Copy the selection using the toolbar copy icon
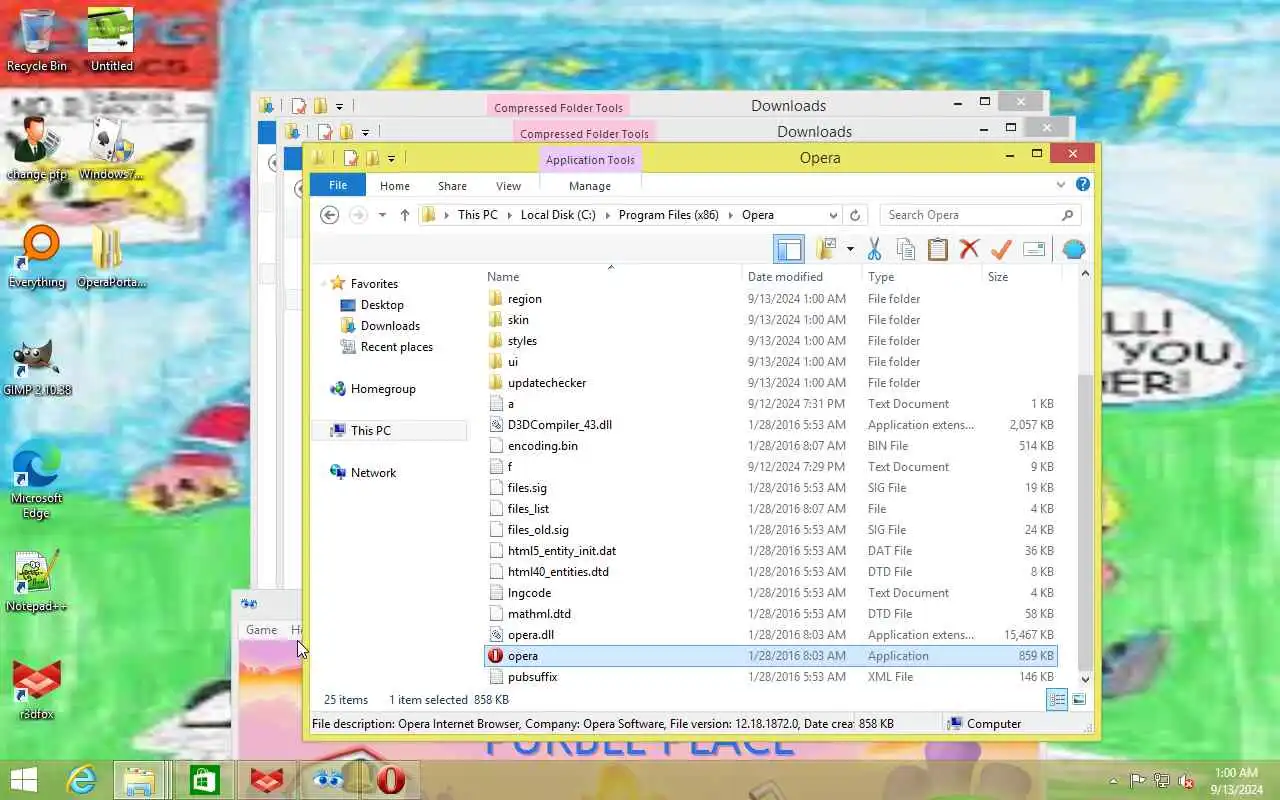 tap(906, 249)
